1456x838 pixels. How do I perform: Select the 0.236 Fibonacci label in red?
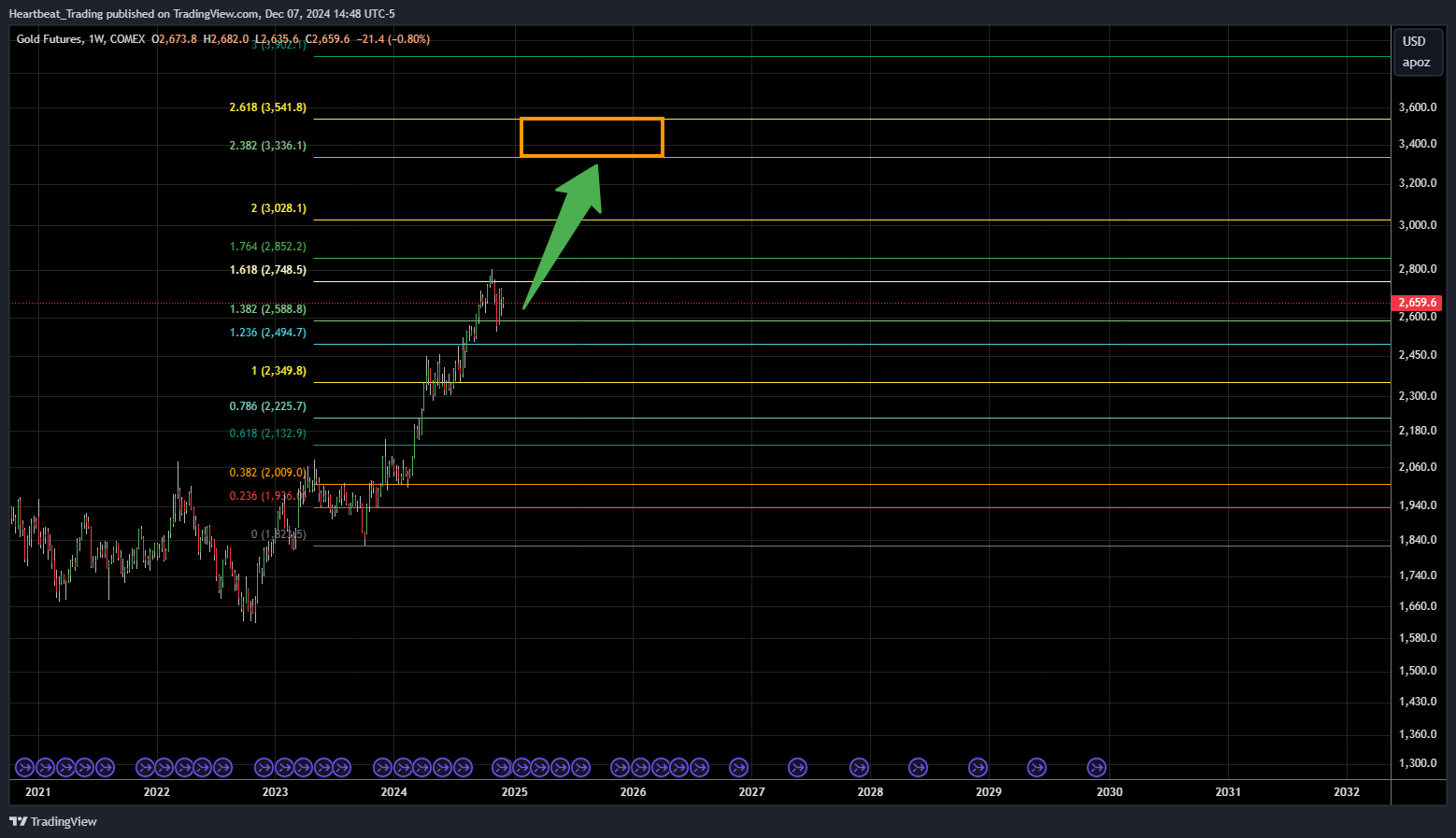pos(266,496)
